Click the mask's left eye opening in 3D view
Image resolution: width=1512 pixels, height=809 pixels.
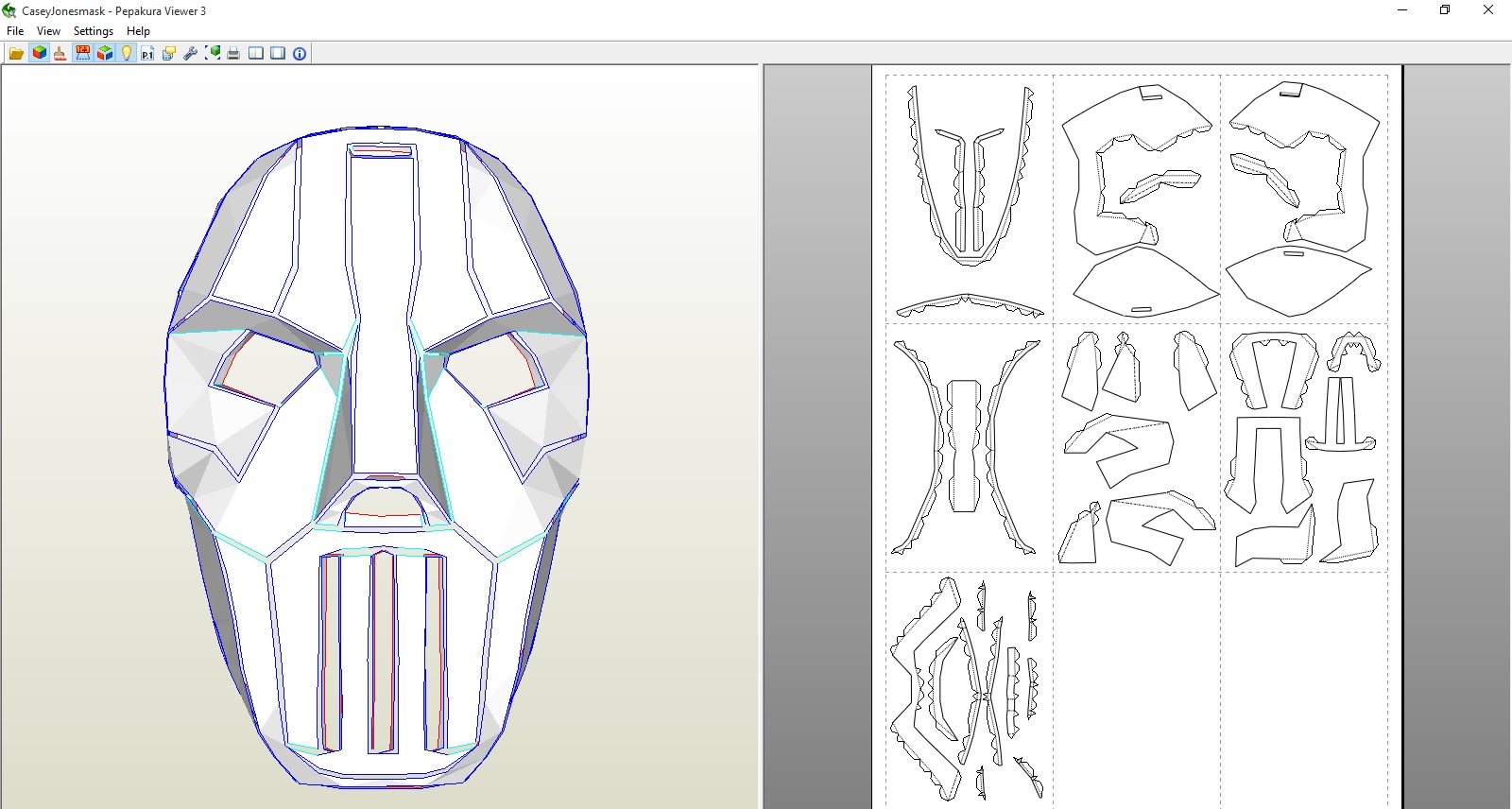(x=267, y=367)
